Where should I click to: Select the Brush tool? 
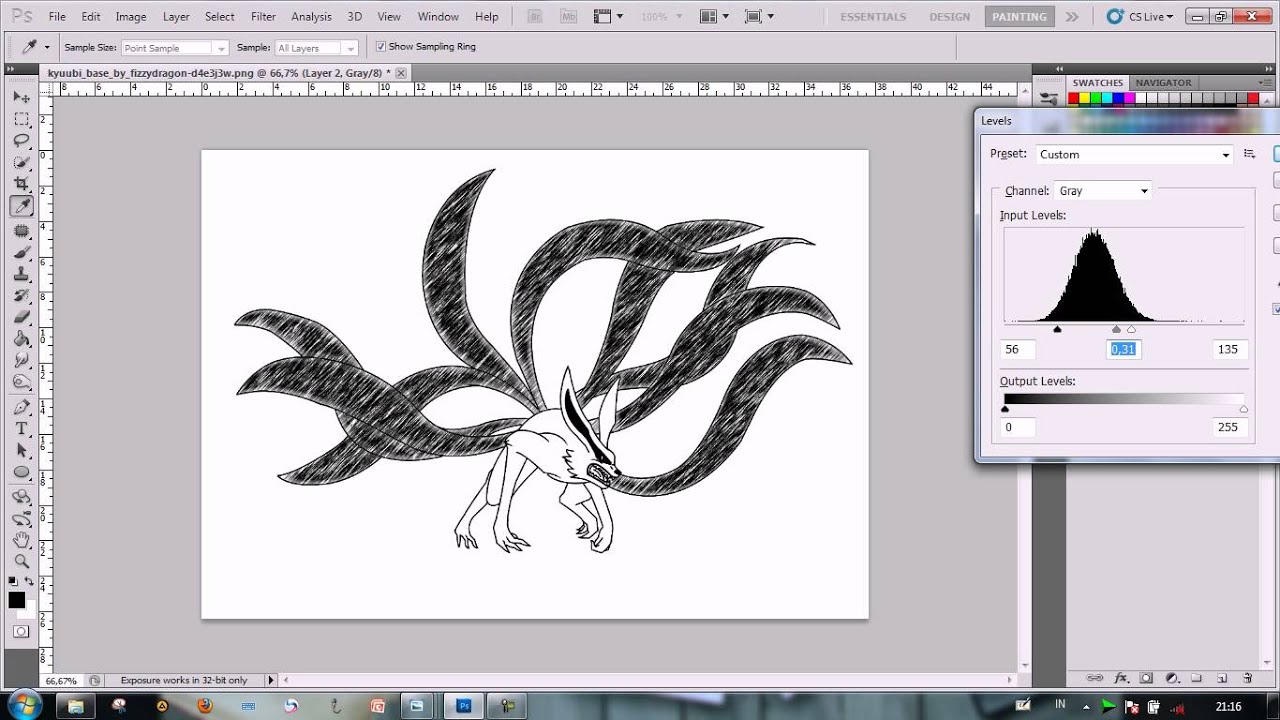click(21, 253)
